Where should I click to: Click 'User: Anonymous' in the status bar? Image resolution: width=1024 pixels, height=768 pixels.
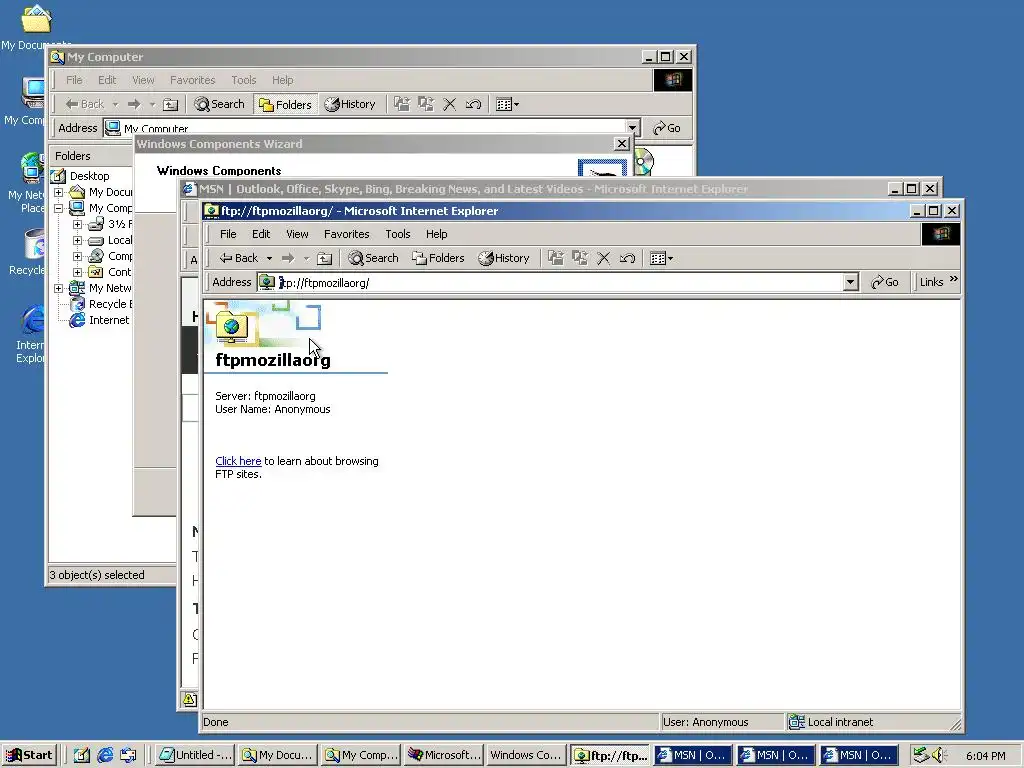pos(705,722)
